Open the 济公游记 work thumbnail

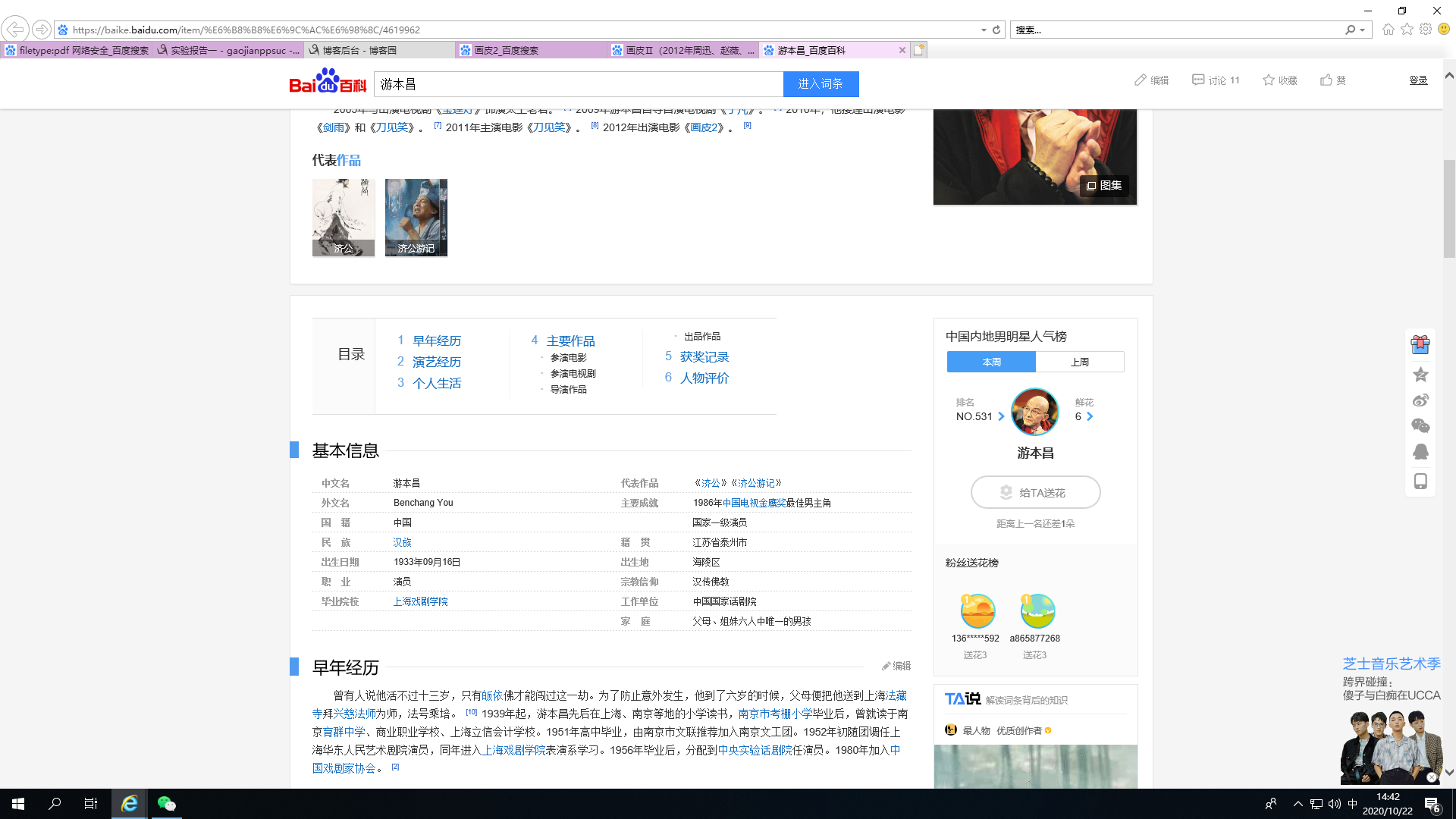click(x=416, y=218)
